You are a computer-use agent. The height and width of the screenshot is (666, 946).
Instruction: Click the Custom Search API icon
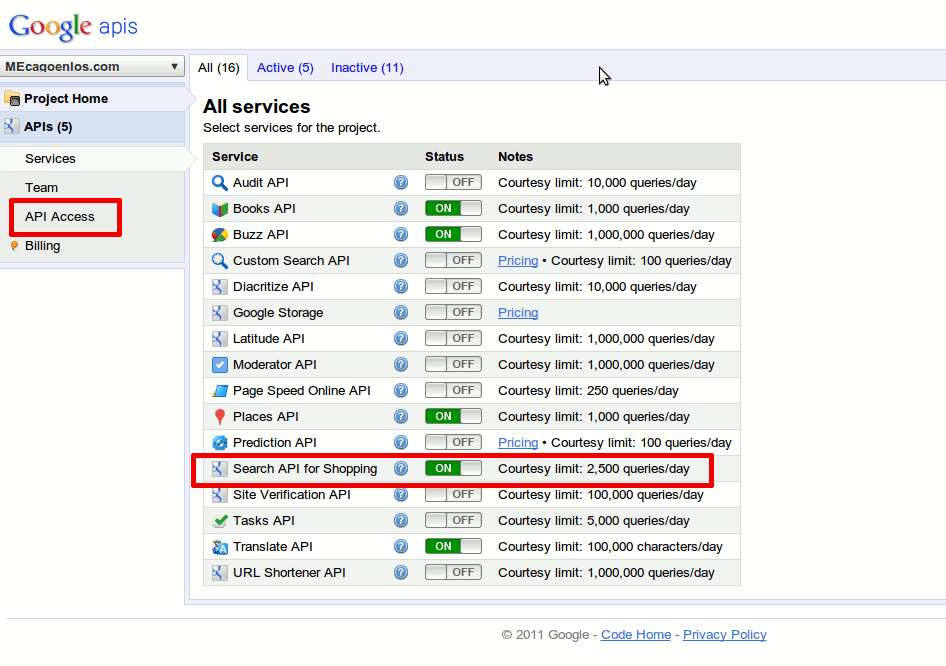pos(220,261)
